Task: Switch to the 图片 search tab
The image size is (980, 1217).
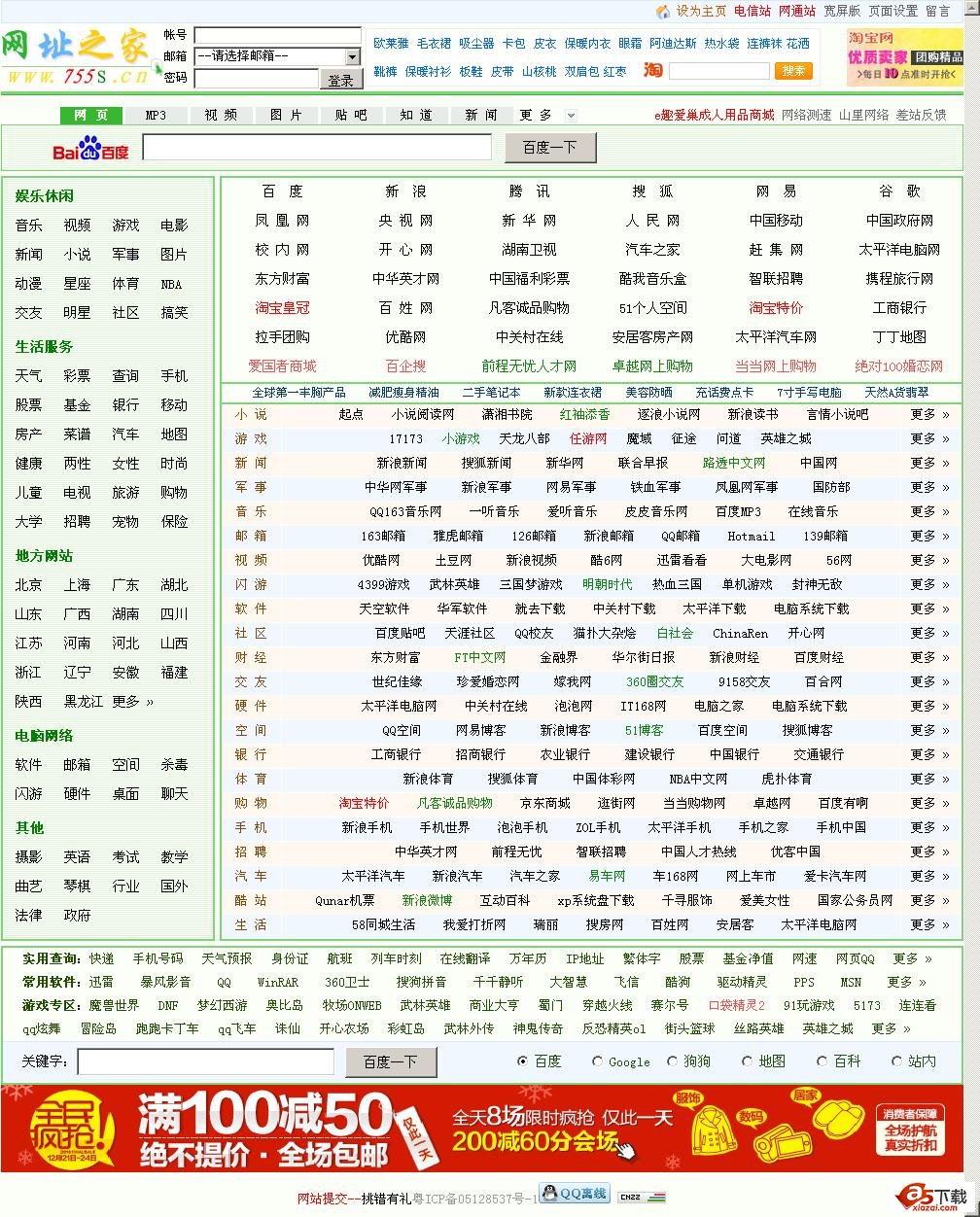Action: [x=286, y=115]
